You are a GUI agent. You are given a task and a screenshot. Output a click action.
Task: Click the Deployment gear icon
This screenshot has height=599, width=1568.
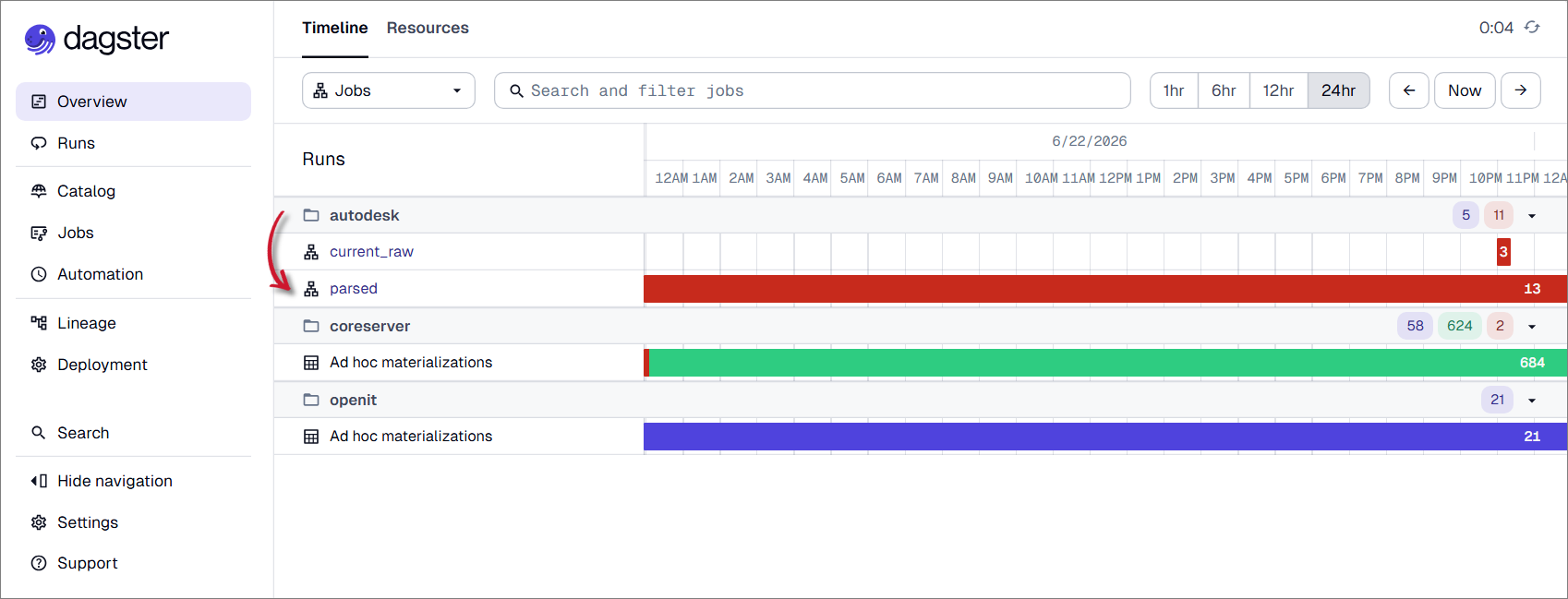click(39, 365)
